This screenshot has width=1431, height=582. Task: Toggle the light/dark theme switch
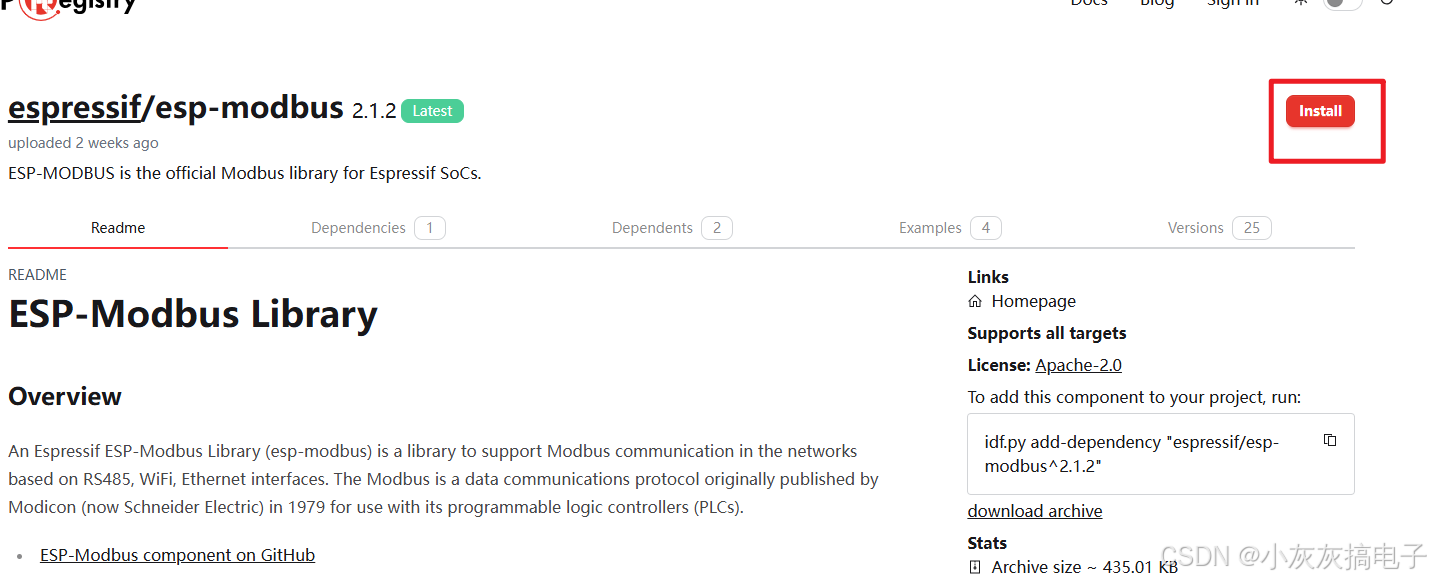click(1342, 3)
